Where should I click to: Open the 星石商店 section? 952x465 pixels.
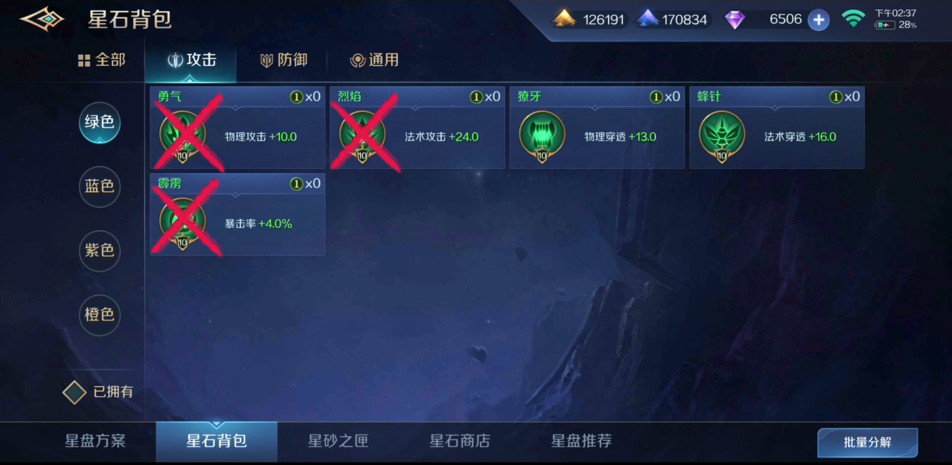click(x=460, y=441)
